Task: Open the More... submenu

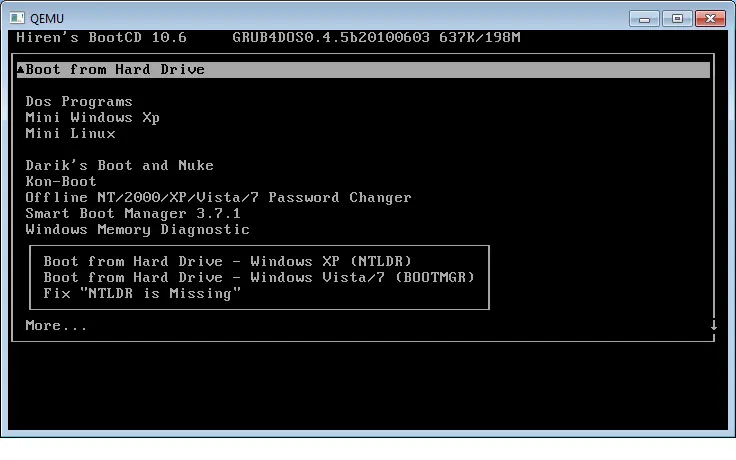Action: click(56, 325)
